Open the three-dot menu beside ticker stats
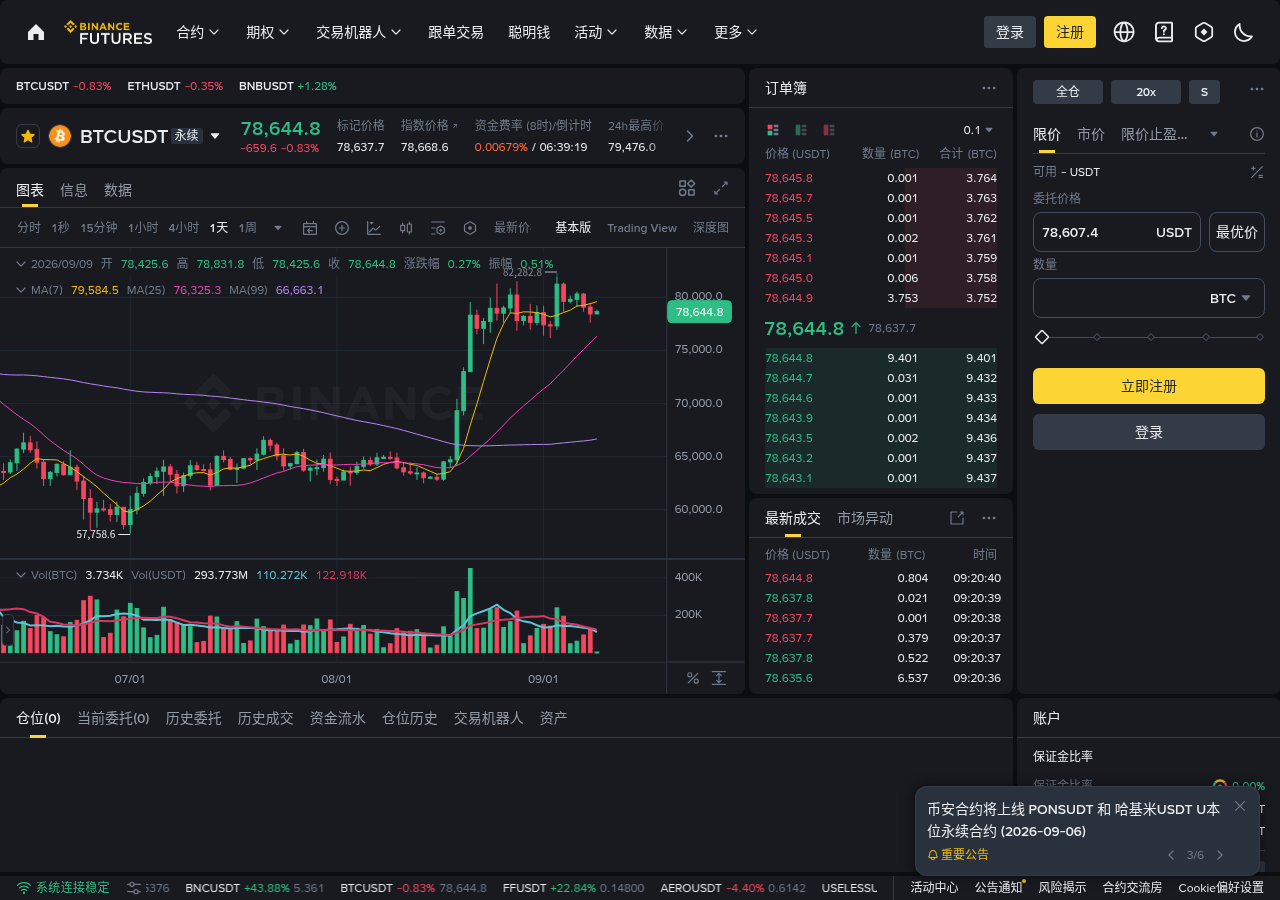 click(721, 136)
